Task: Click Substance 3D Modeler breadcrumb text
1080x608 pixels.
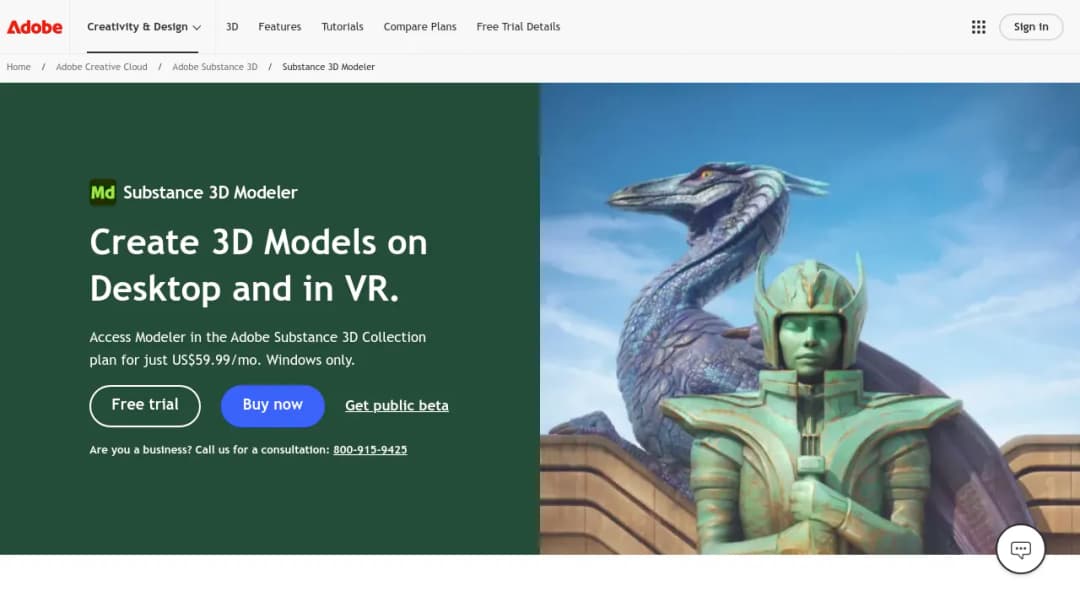Action: tap(329, 67)
